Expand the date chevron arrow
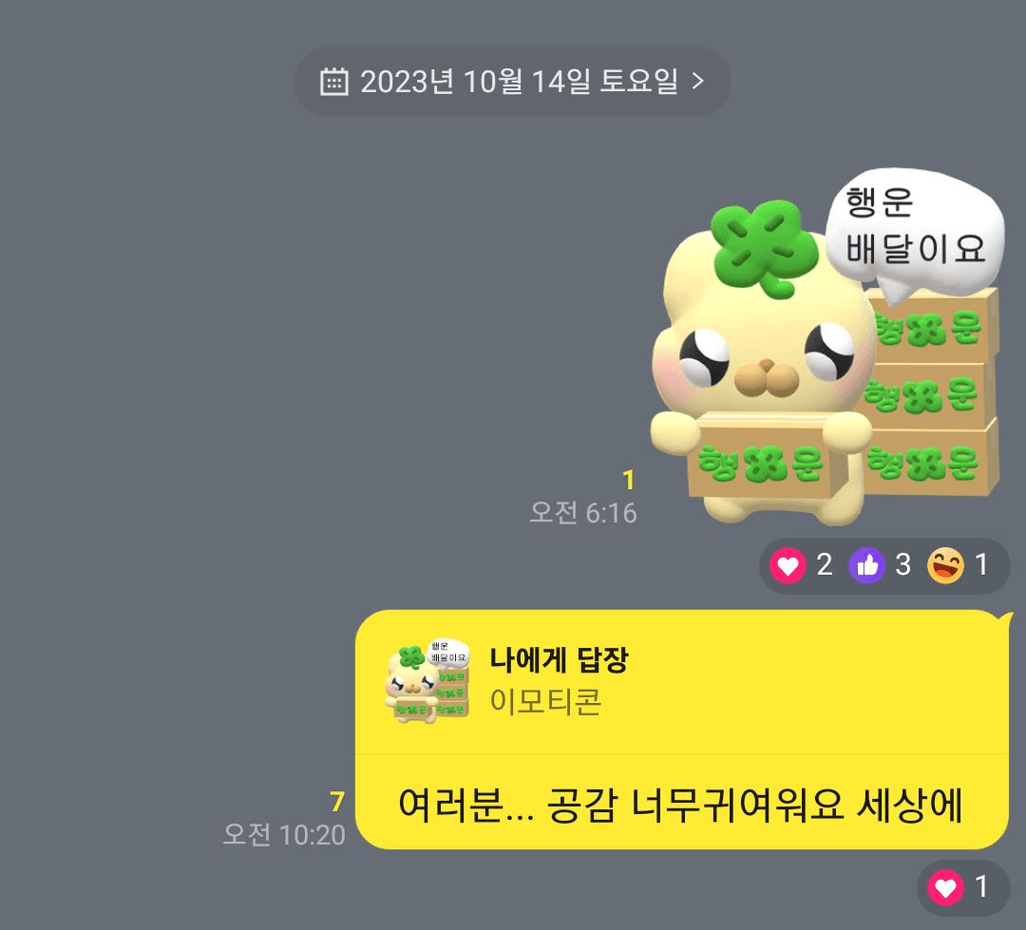The image size is (1026, 930). [698, 81]
